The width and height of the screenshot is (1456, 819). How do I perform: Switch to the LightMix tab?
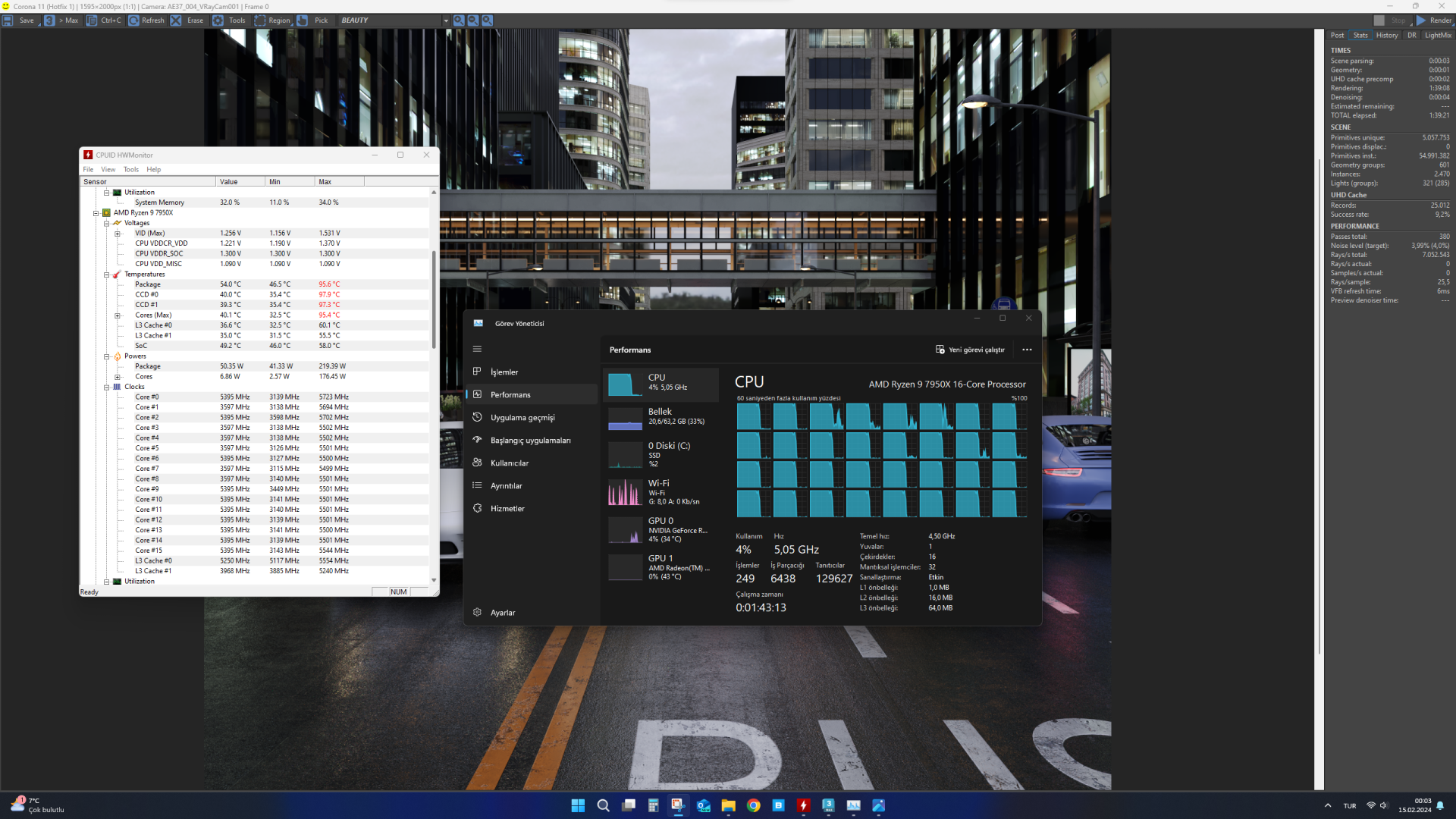pyautogui.click(x=1437, y=35)
